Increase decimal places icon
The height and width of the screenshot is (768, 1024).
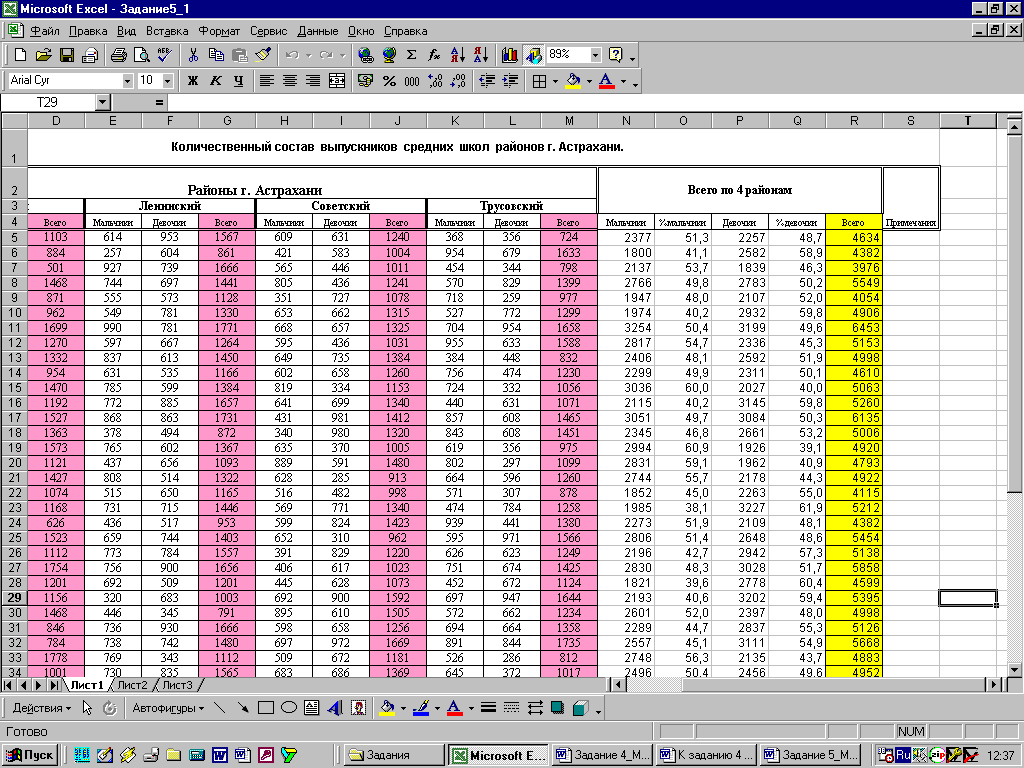(436, 81)
